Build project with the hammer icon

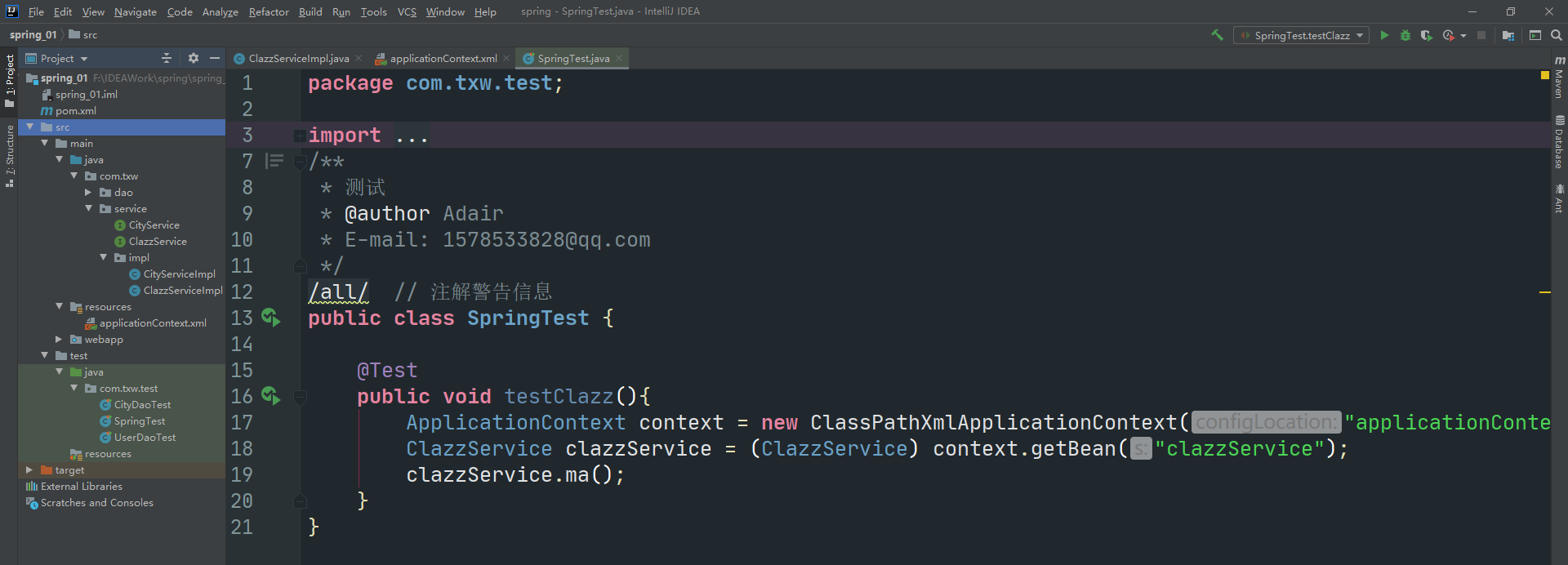[1217, 35]
